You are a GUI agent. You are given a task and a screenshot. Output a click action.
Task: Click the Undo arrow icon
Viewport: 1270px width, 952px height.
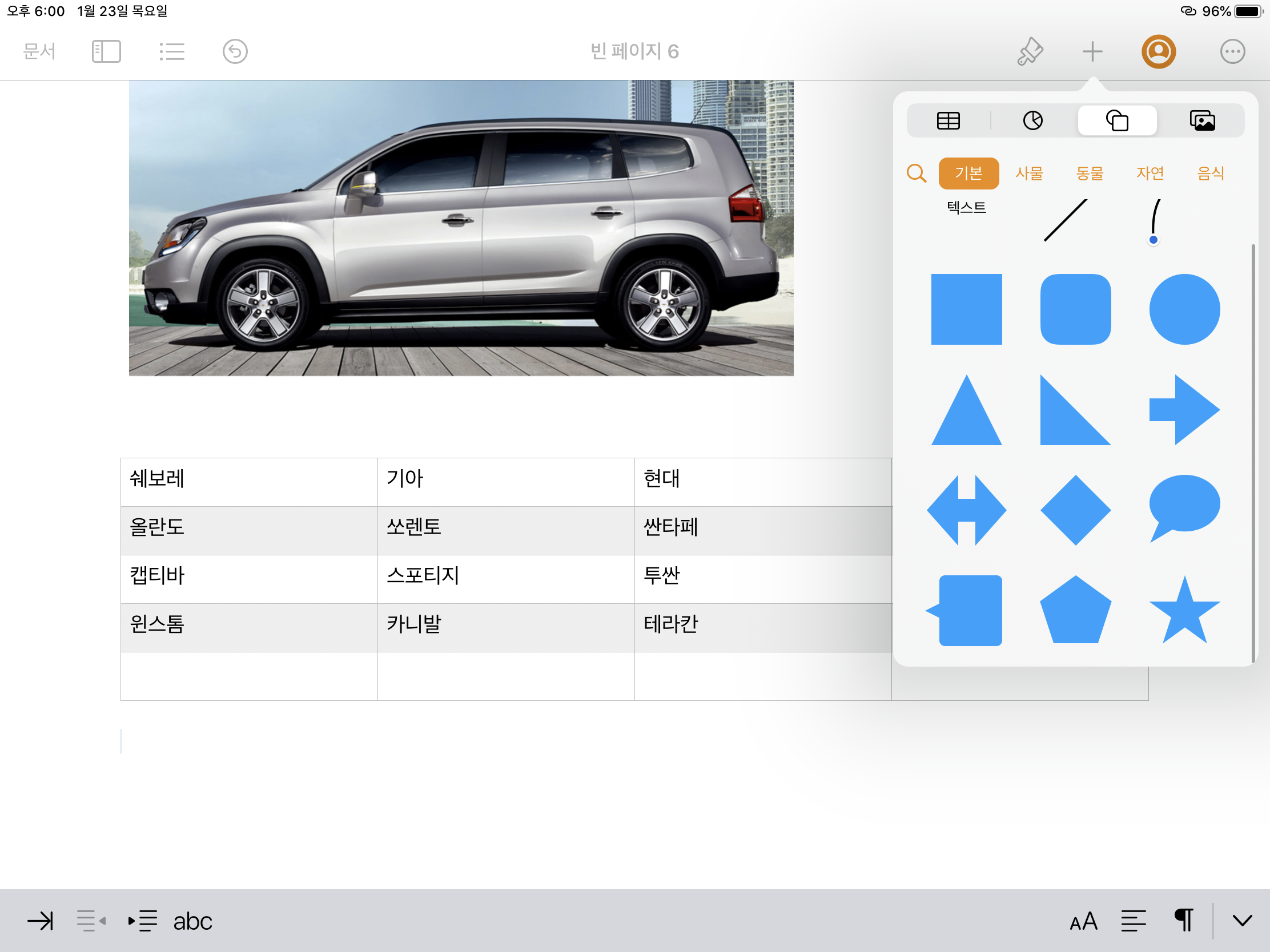(235, 51)
